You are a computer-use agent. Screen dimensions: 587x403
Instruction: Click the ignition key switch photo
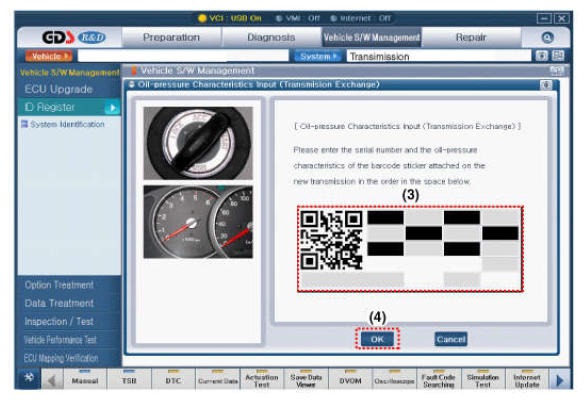(x=198, y=143)
